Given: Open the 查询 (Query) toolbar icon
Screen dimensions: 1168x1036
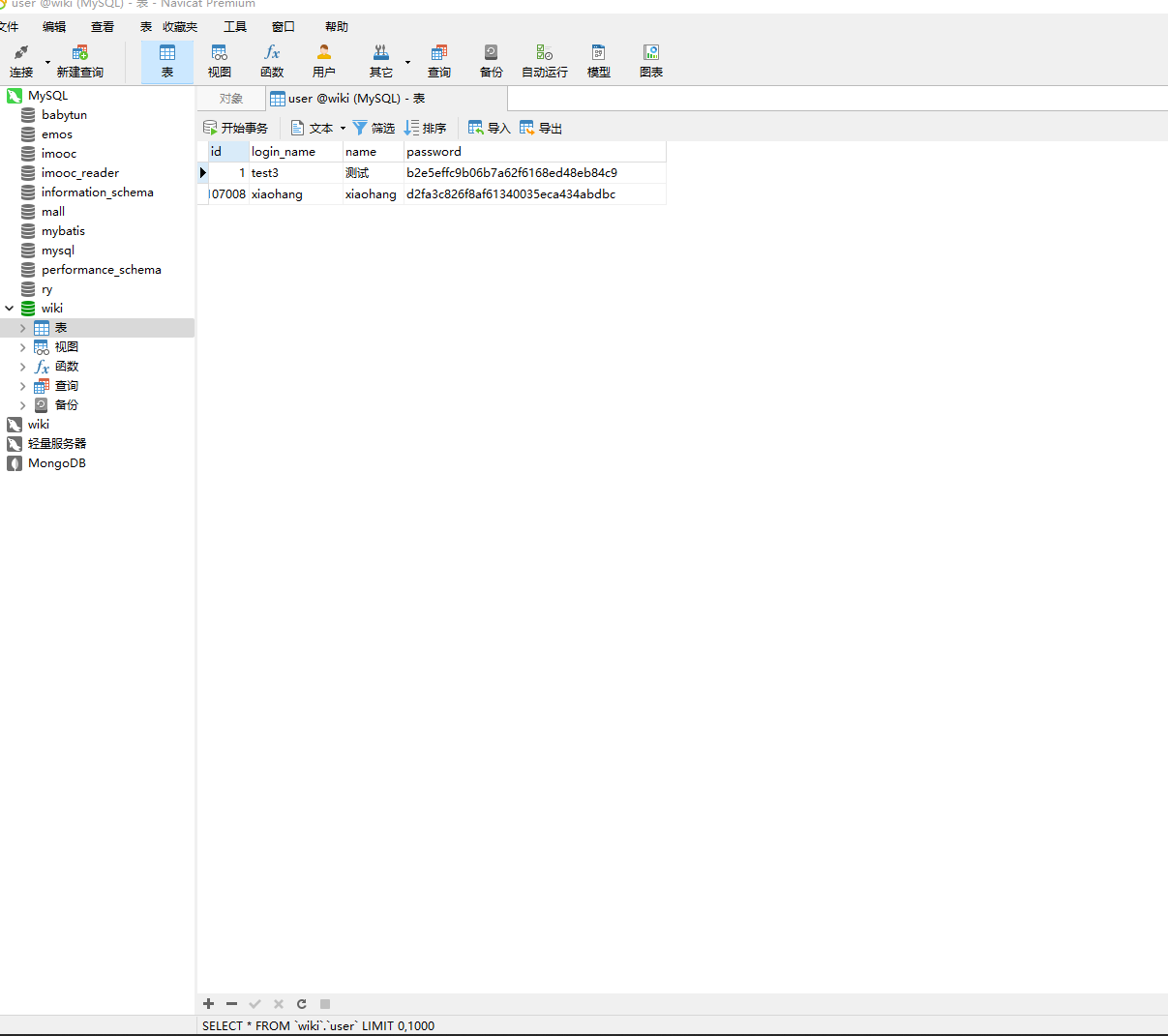Looking at the screenshot, I should (x=439, y=61).
